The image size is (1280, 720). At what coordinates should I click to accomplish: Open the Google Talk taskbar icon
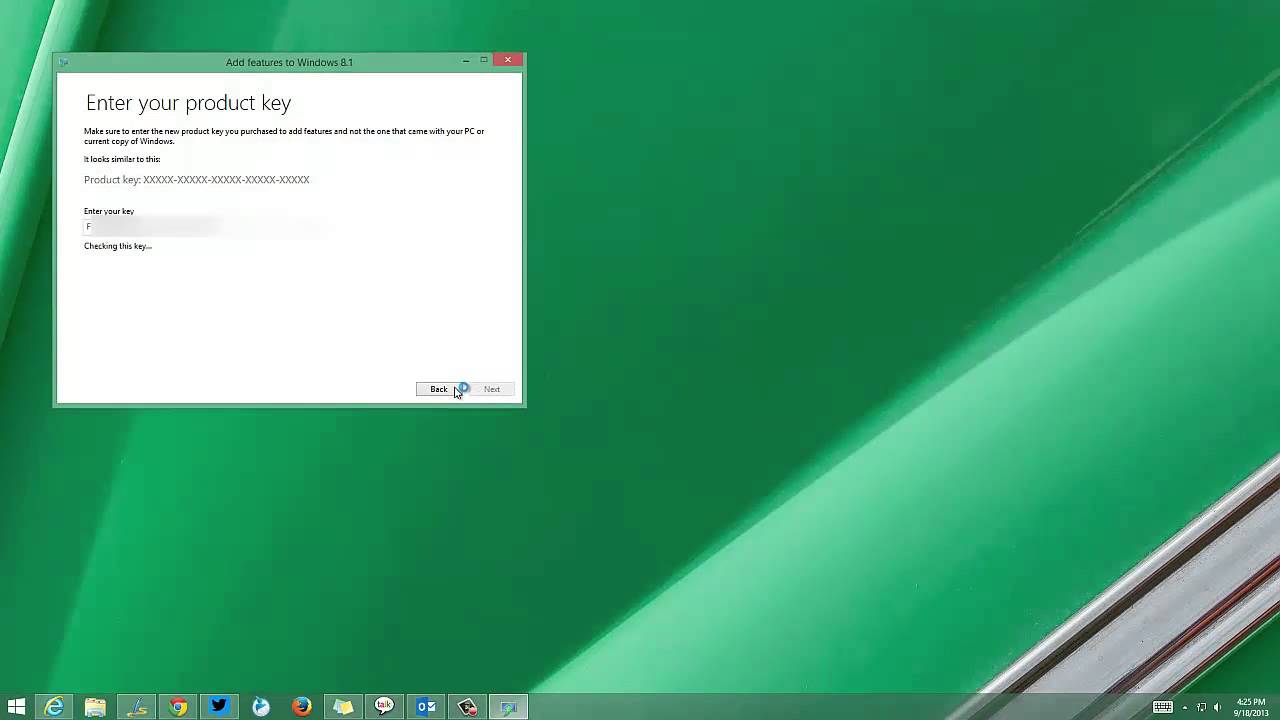click(x=385, y=707)
